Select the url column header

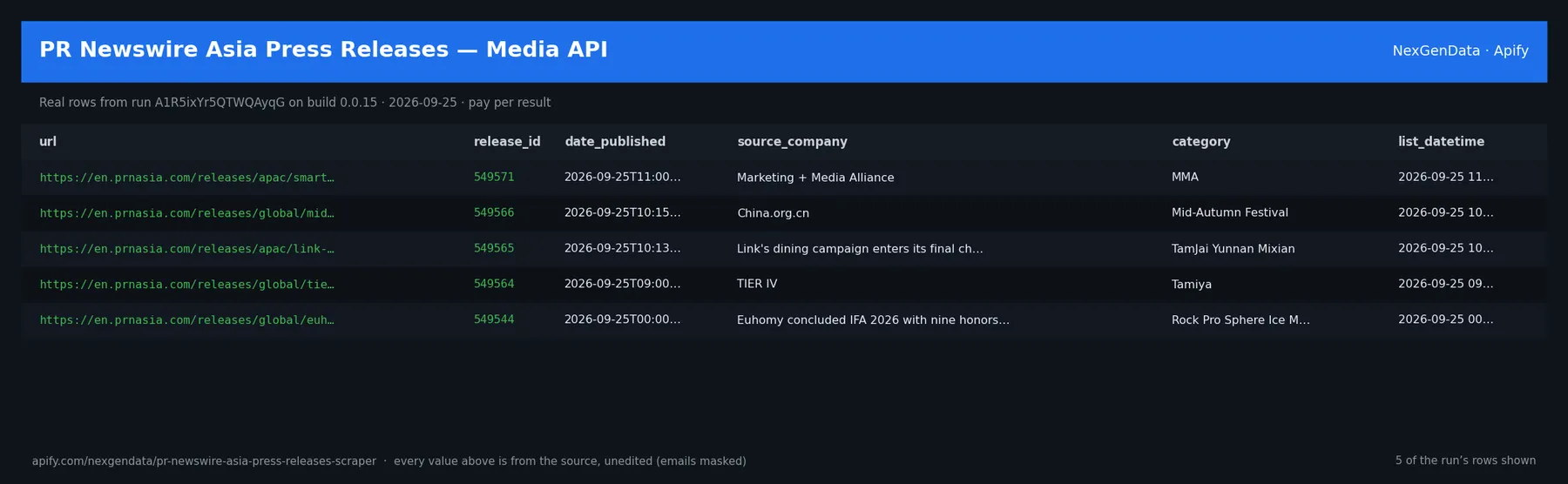coord(48,142)
